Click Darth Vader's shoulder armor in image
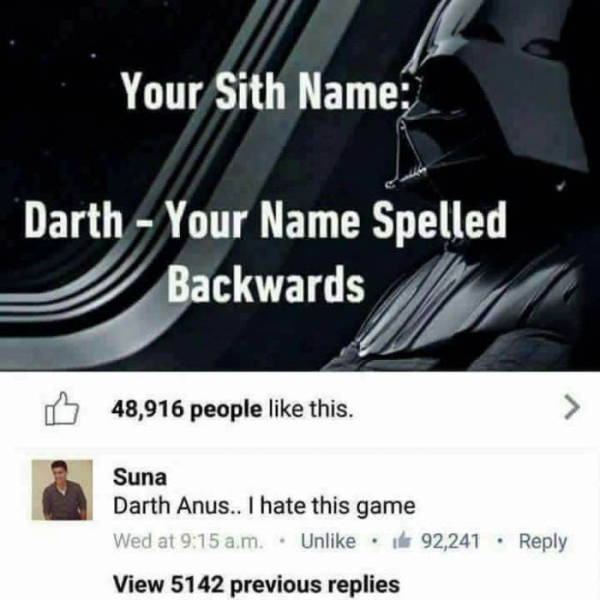Viewport: 600px width, 600px height. (478, 306)
